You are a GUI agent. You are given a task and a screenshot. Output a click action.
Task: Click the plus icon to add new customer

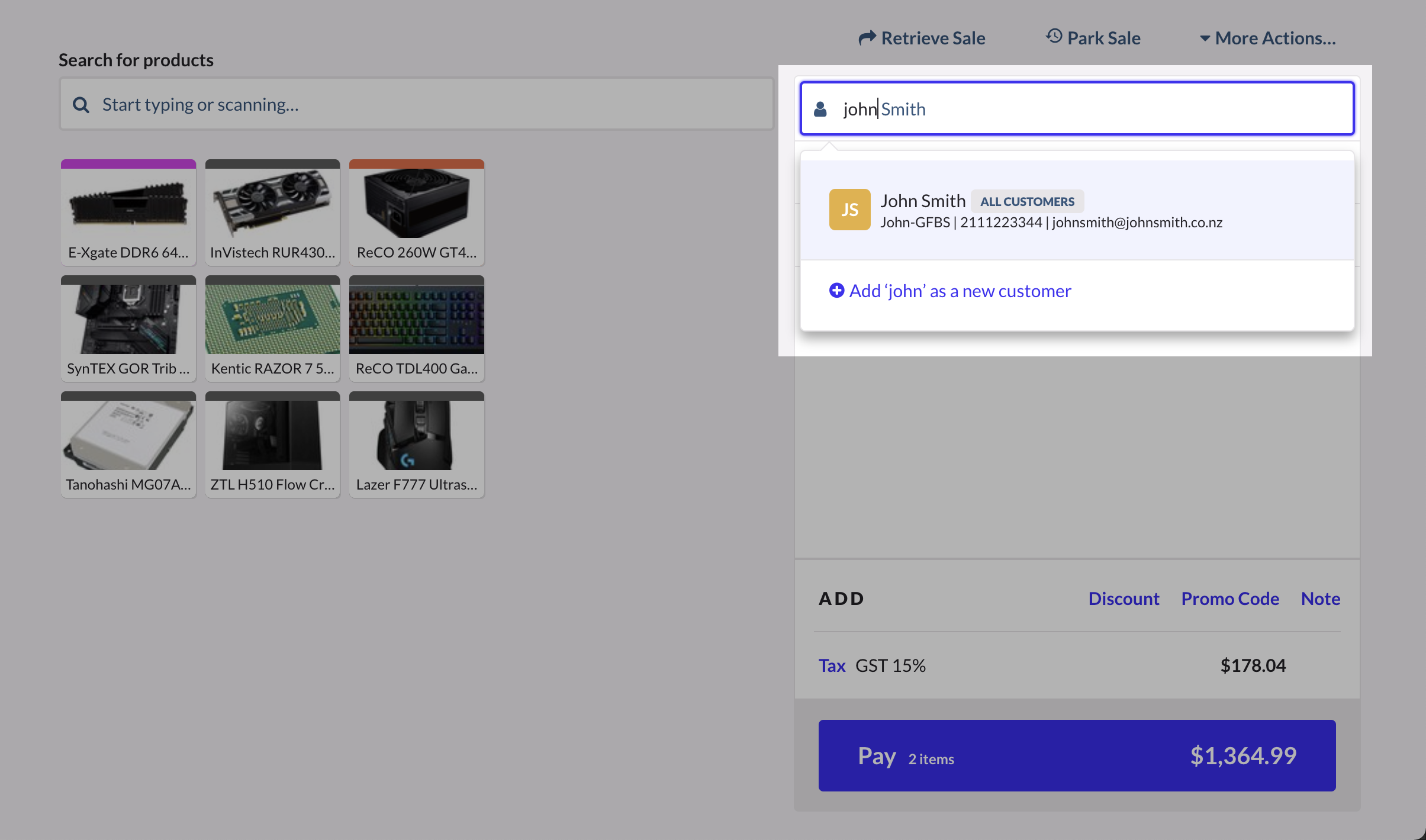(x=836, y=291)
